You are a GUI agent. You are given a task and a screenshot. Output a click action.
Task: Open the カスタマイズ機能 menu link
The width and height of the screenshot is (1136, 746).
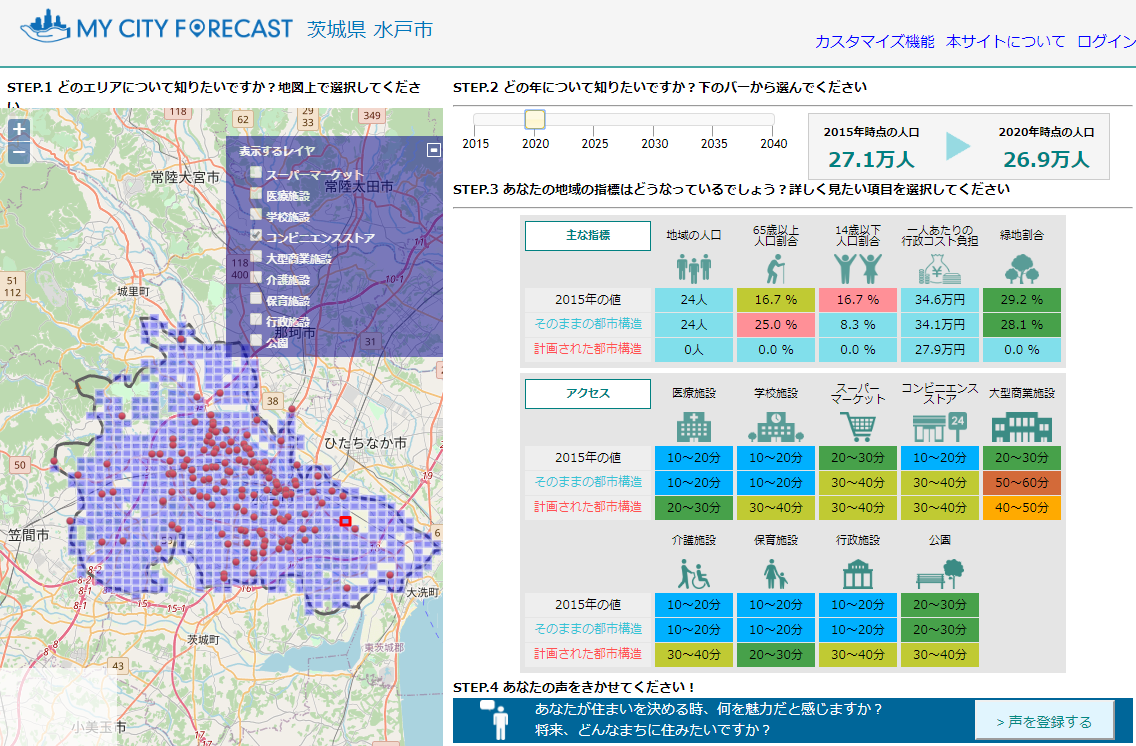tap(874, 42)
